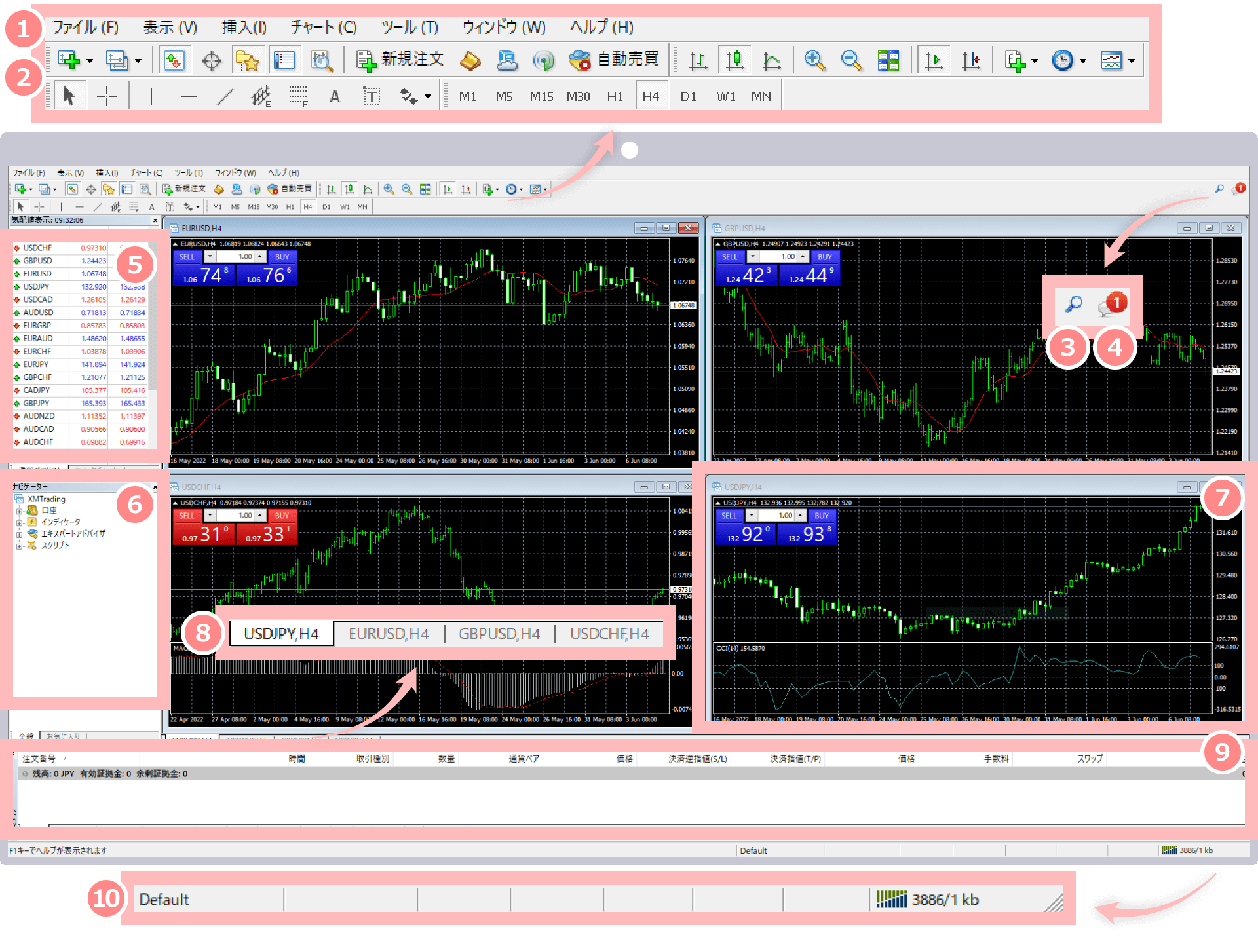This screenshot has height=952, width=1258.
Task: Click SELL button on EURUSD chart
Action: click(187, 257)
